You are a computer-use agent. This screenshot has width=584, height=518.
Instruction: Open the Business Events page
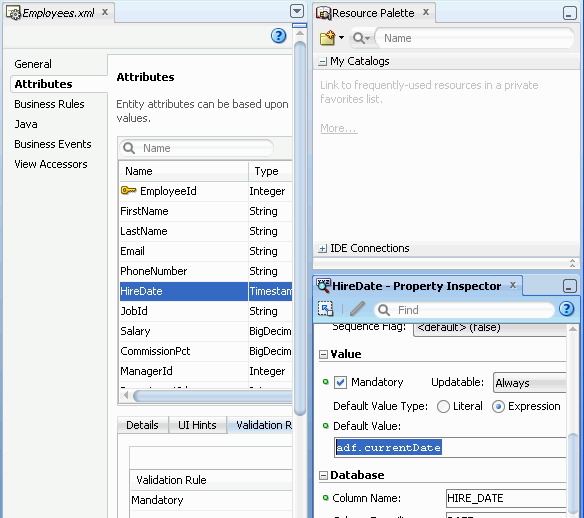pyautogui.click(x=53, y=144)
